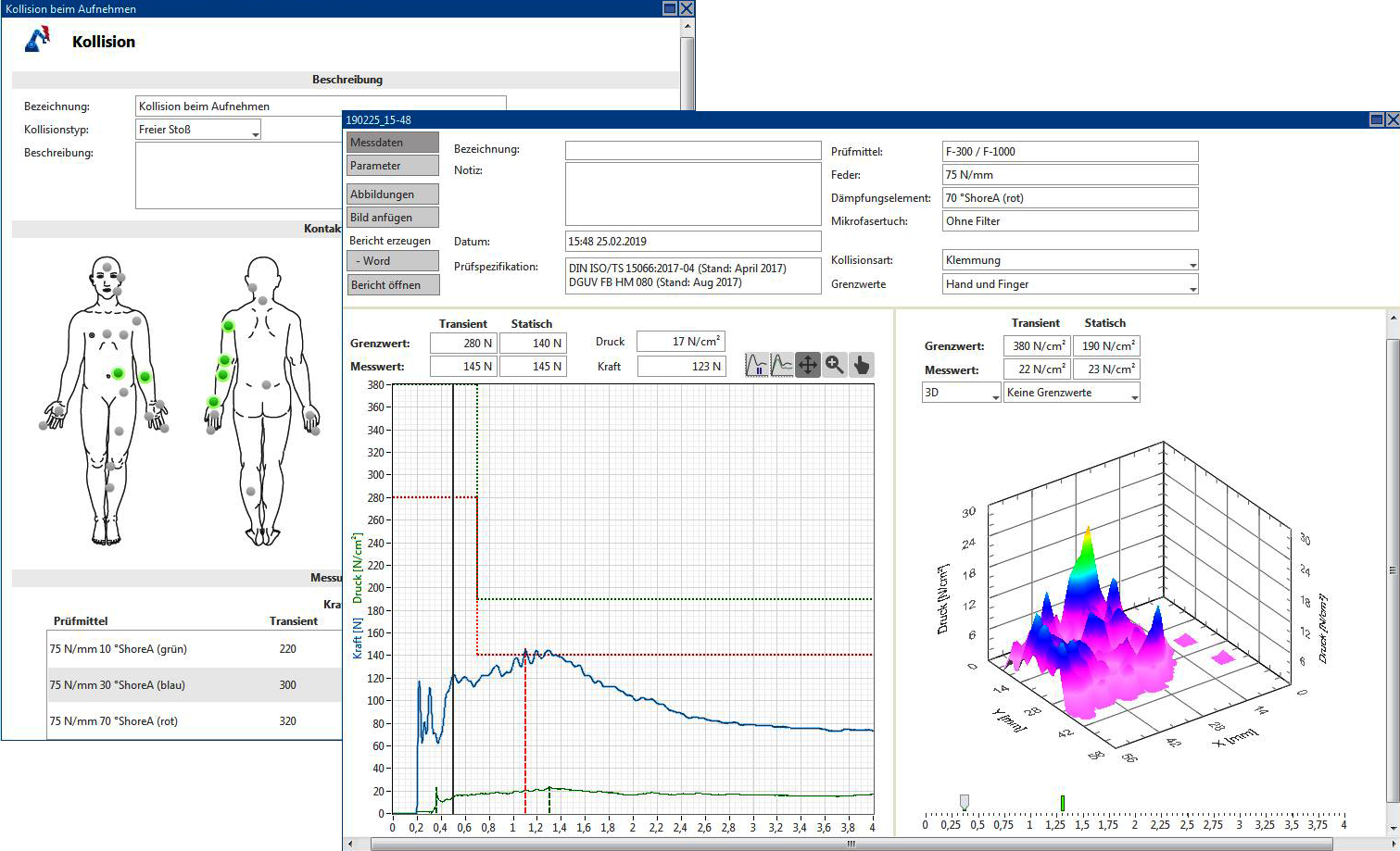The width and height of the screenshot is (1400, 851).
Task: Expand the Kollisionsart Klemmung dropdown
Action: click(x=1070, y=261)
